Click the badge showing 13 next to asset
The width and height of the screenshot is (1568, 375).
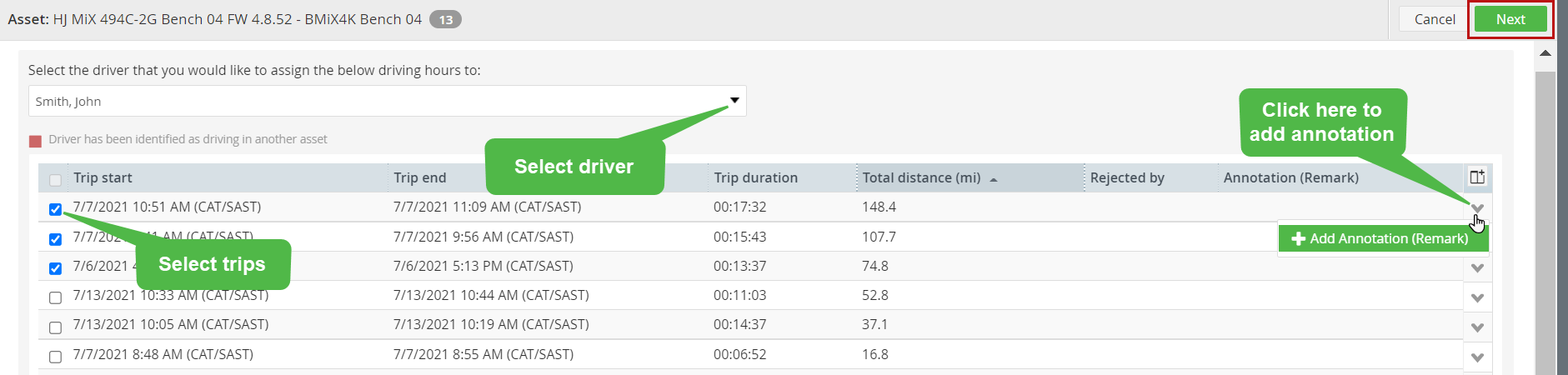tap(446, 19)
